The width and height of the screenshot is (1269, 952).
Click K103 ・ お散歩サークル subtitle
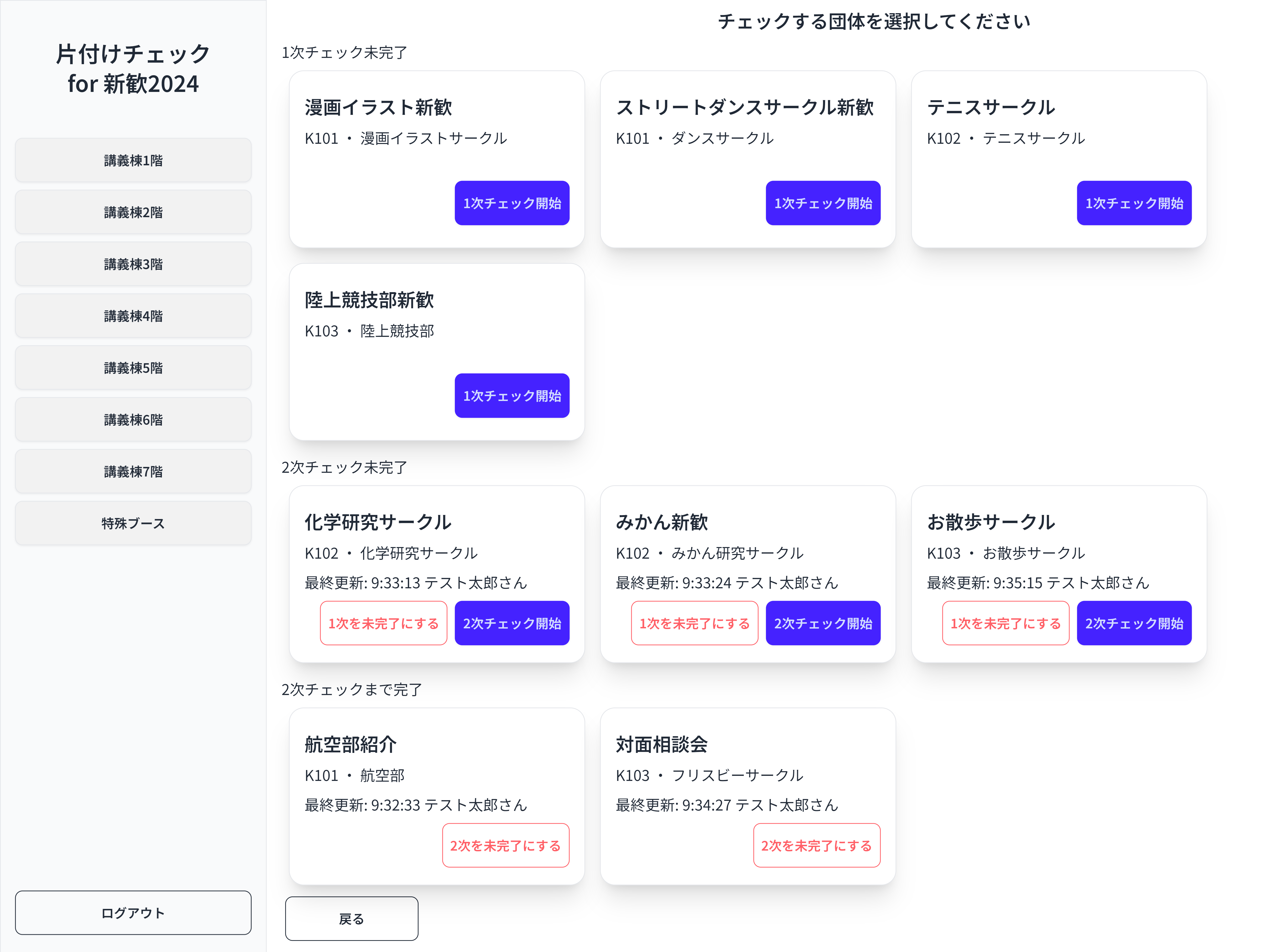tap(1006, 553)
